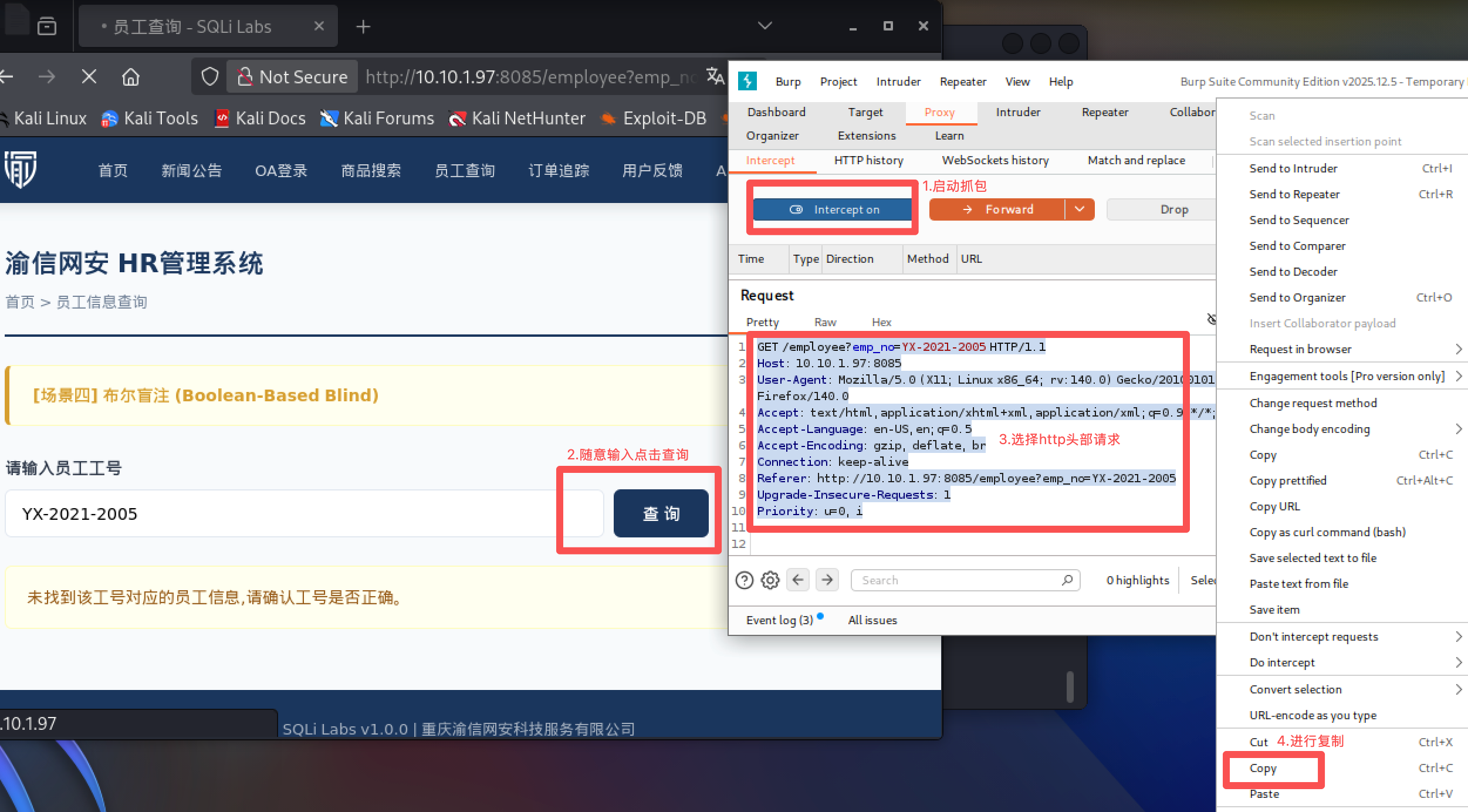Go to browser home page icon
This screenshot has height=812, width=1468.
point(131,77)
